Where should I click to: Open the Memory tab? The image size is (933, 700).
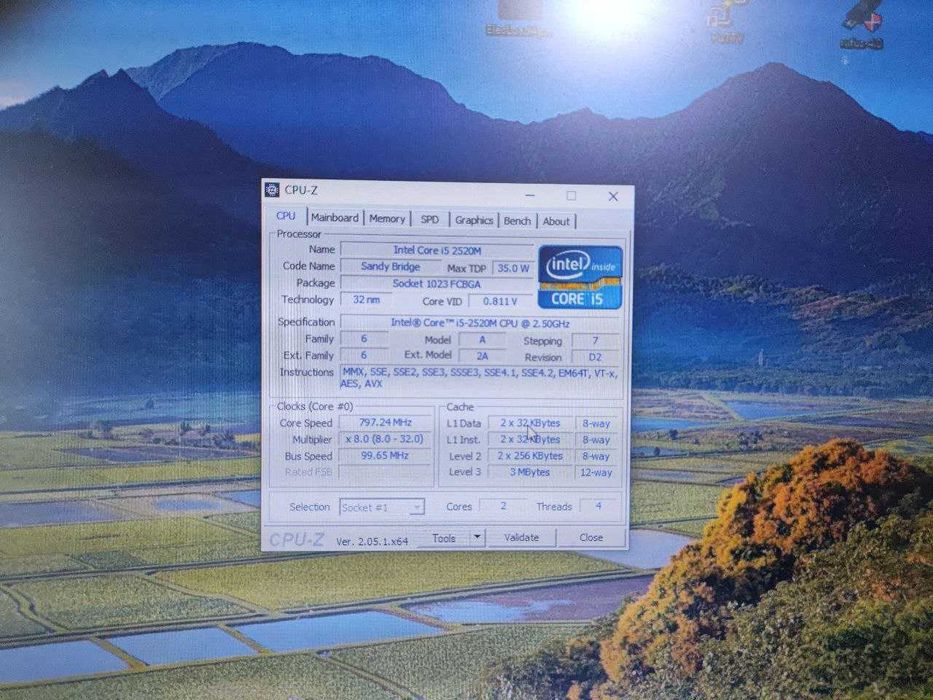387,218
